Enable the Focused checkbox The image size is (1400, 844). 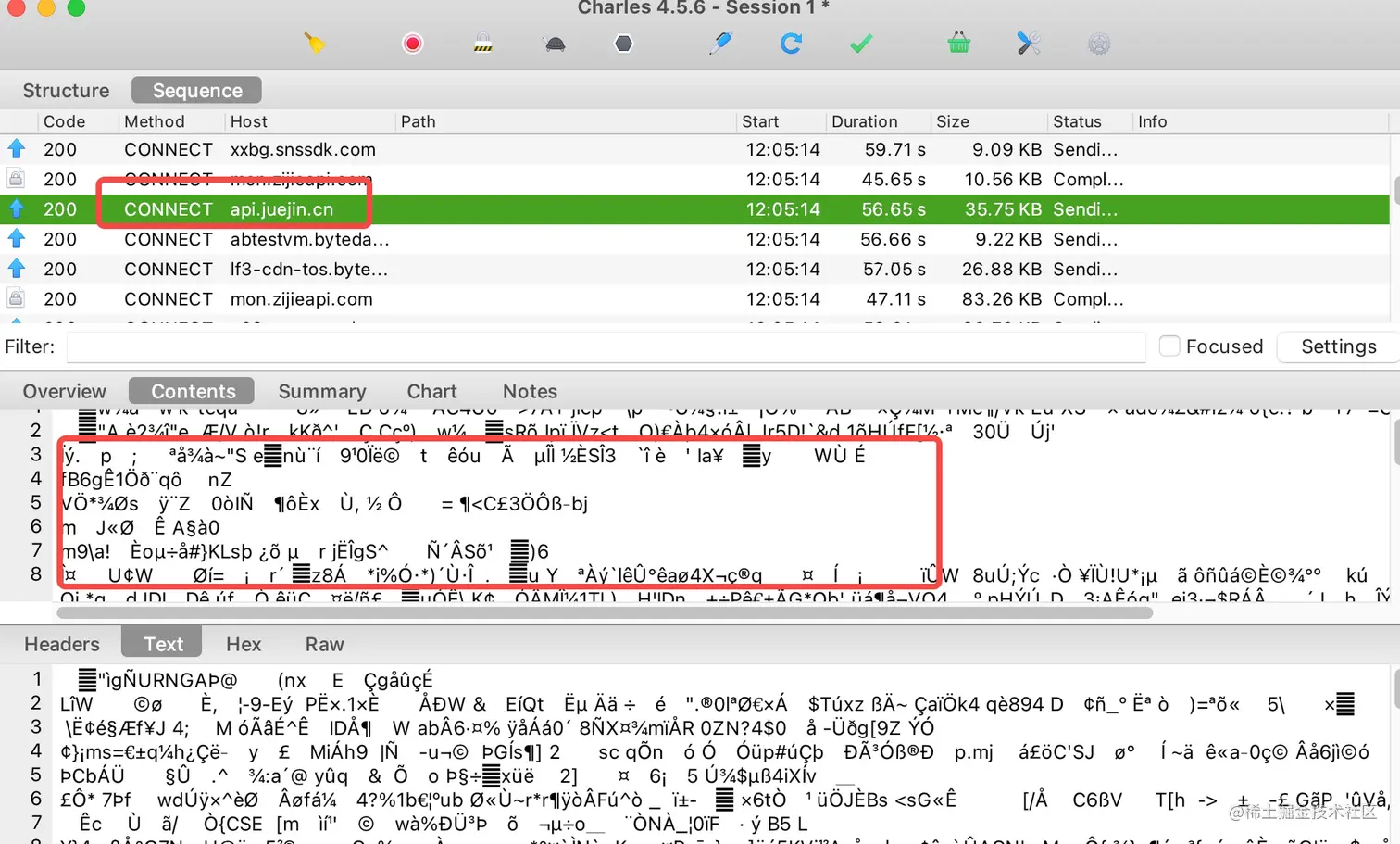click(x=1169, y=346)
